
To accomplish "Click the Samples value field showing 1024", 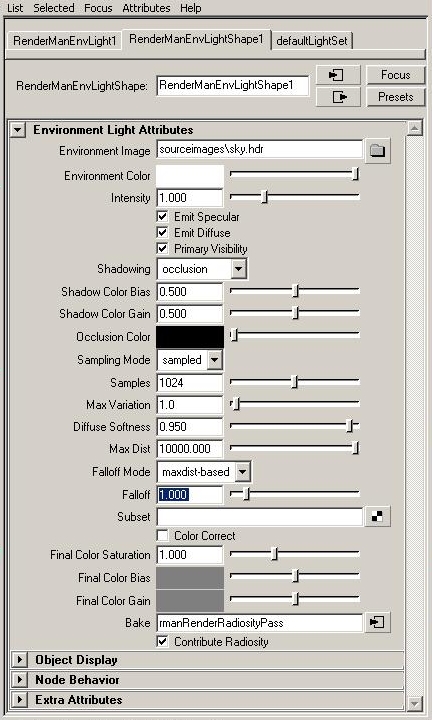I will click(190, 383).
